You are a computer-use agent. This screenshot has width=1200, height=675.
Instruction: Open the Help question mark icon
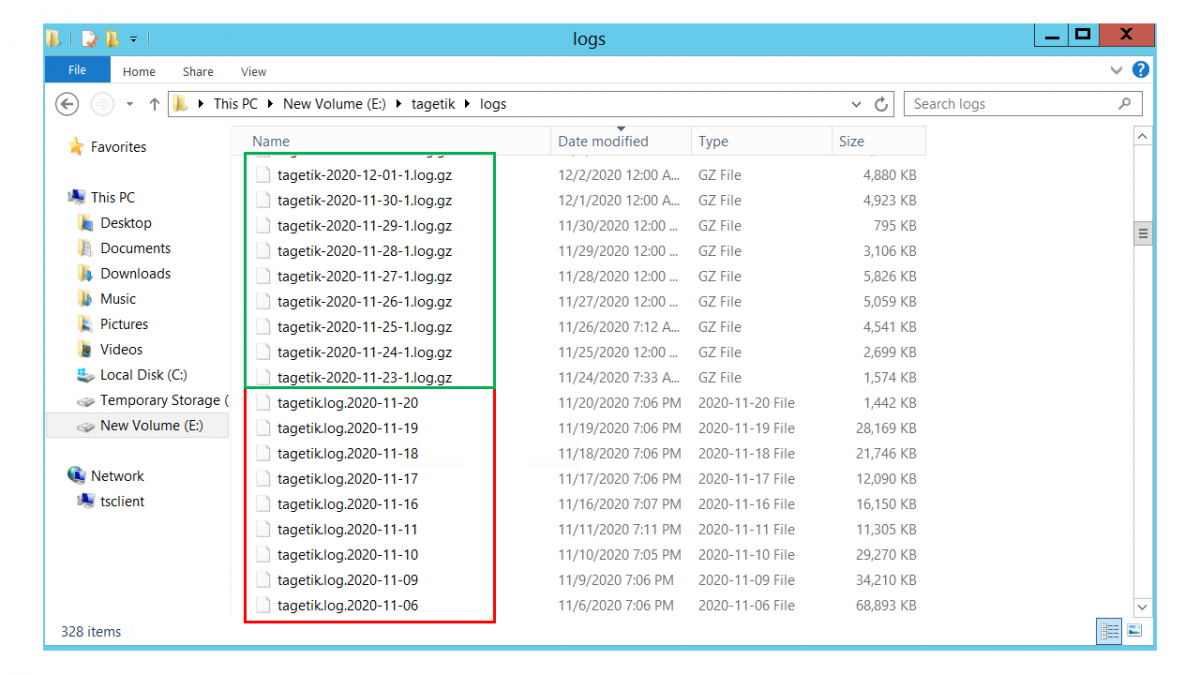pos(1140,71)
